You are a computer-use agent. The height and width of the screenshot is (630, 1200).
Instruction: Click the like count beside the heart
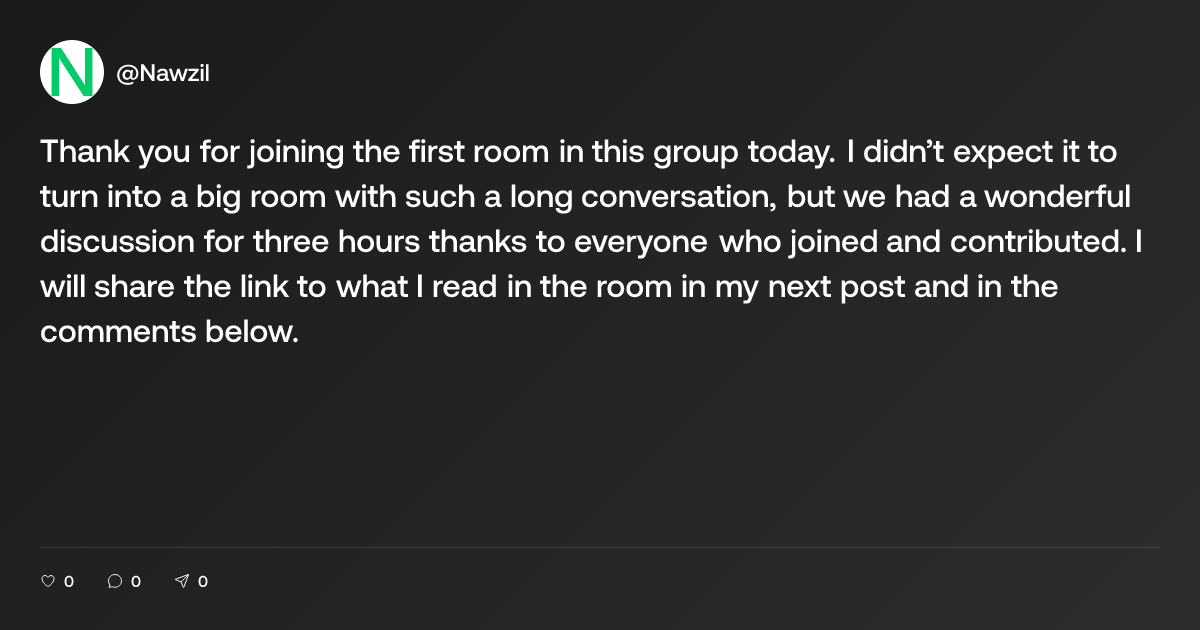69,581
